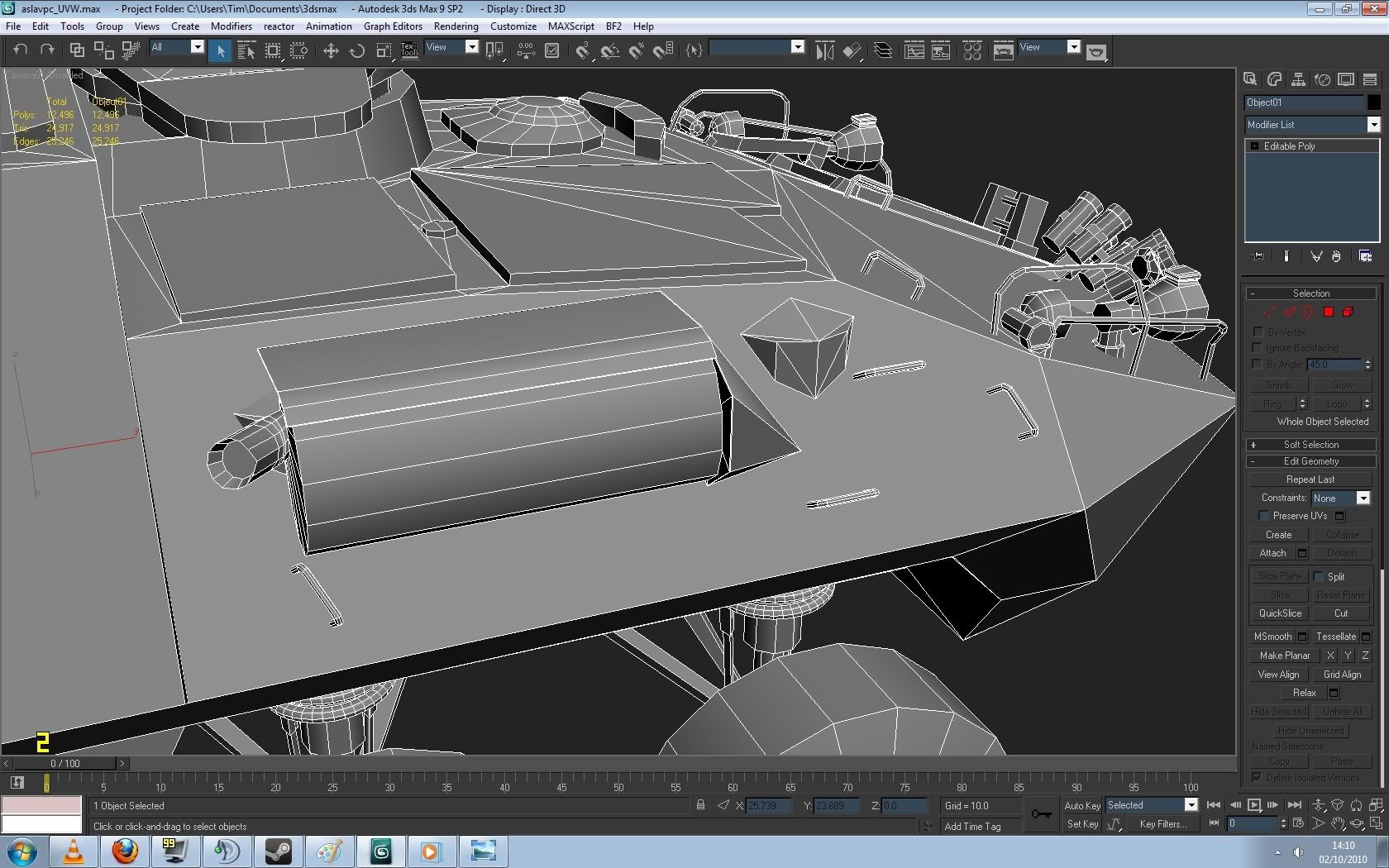Select Polygon sub-object level

pyautogui.click(x=1328, y=312)
